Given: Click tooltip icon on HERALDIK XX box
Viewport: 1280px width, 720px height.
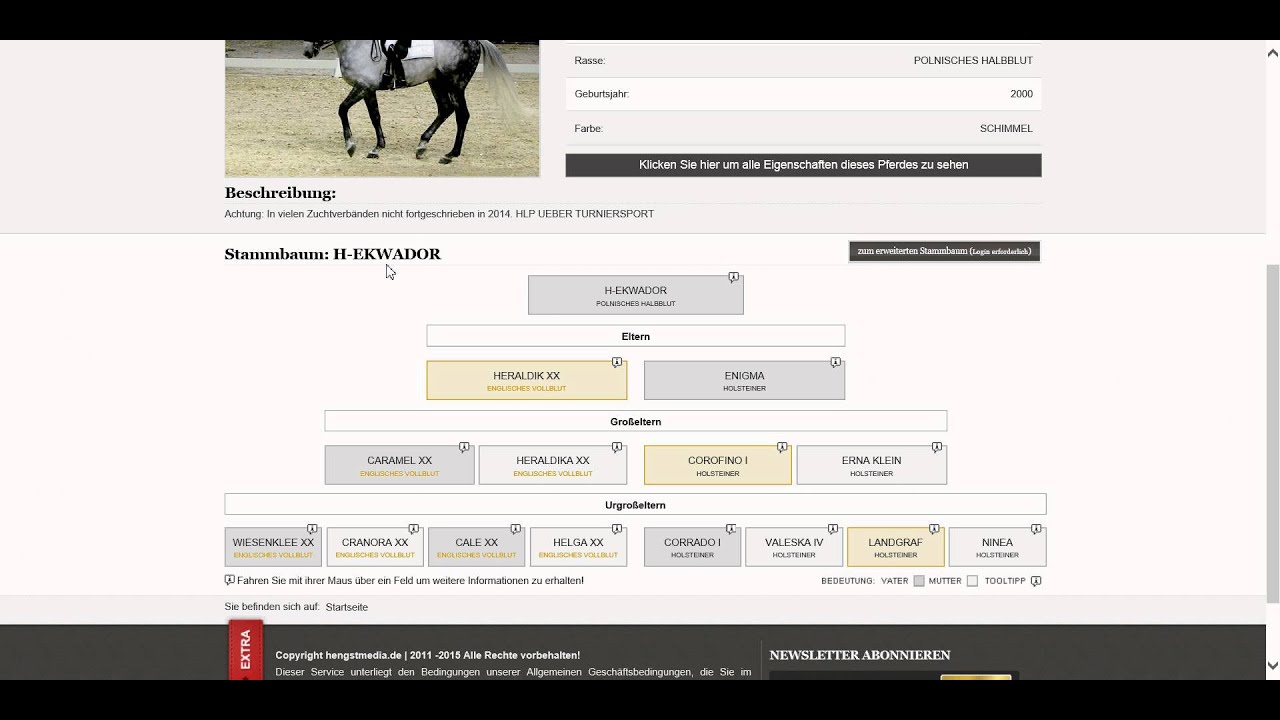Looking at the screenshot, I should [x=617, y=362].
